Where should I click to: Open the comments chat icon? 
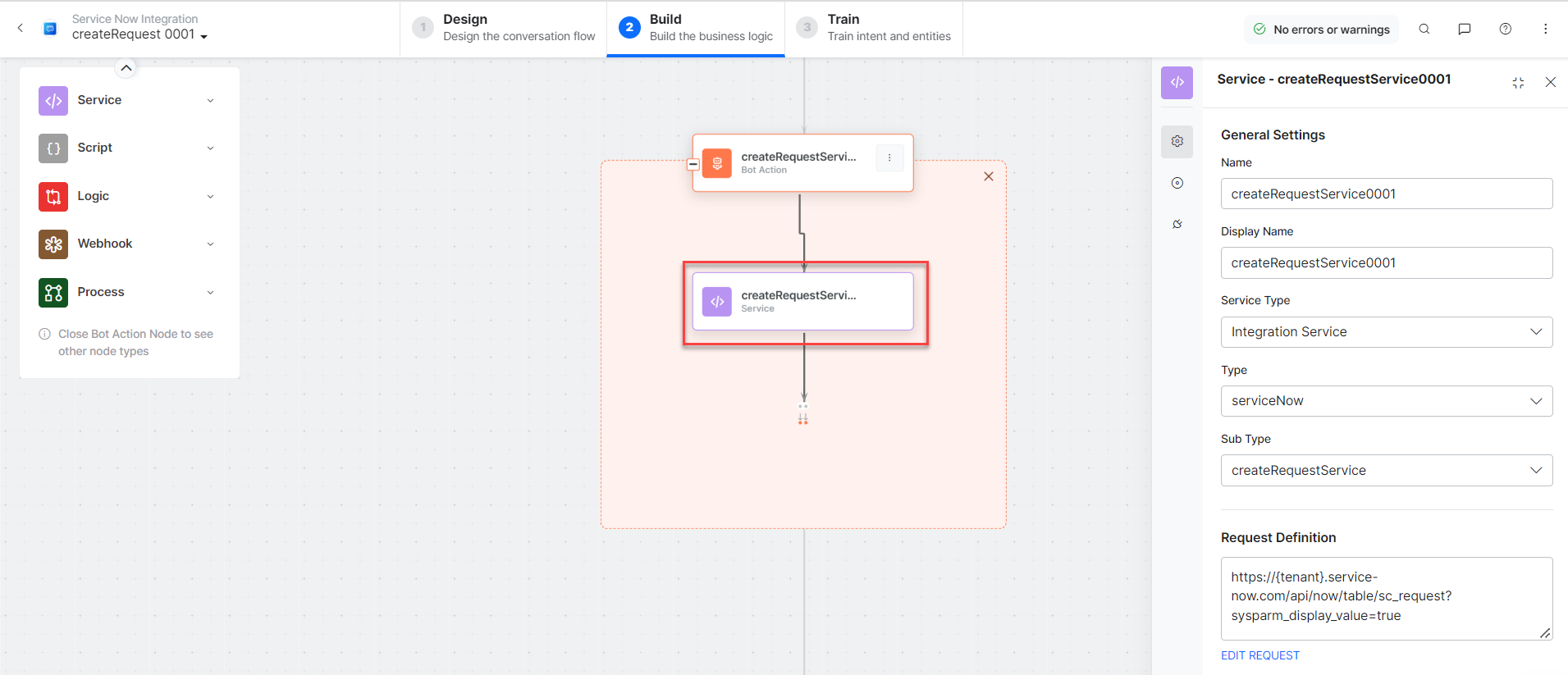click(x=1465, y=29)
